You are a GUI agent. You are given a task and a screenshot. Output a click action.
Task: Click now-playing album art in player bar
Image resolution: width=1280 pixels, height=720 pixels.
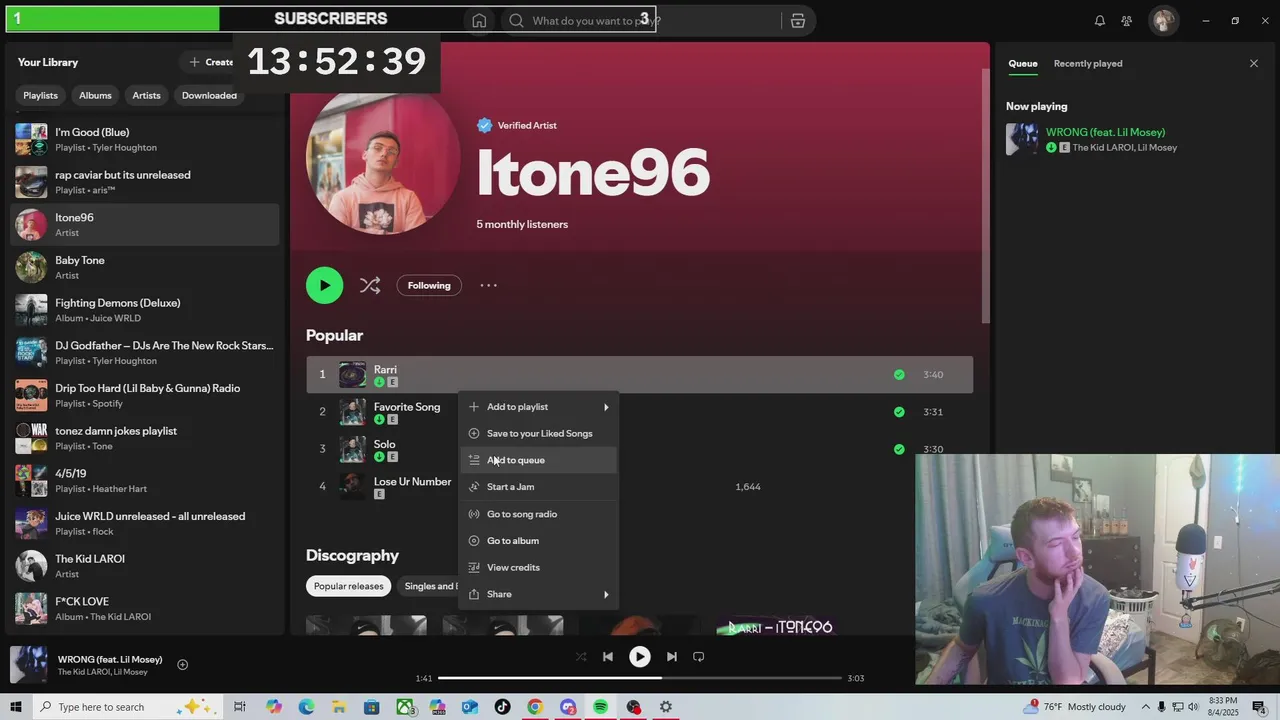coord(28,665)
